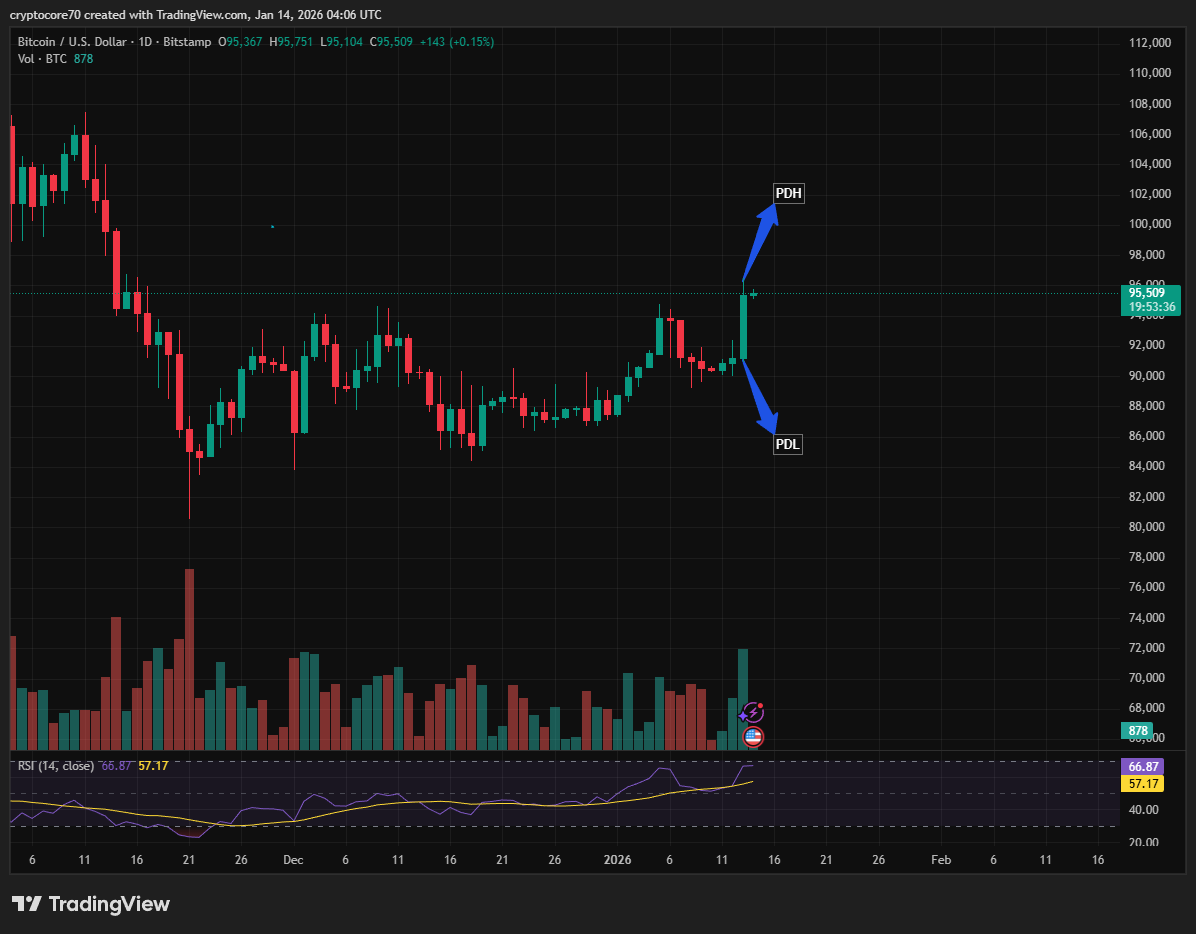Click the Bitstamp exchange label

tap(187, 42)
